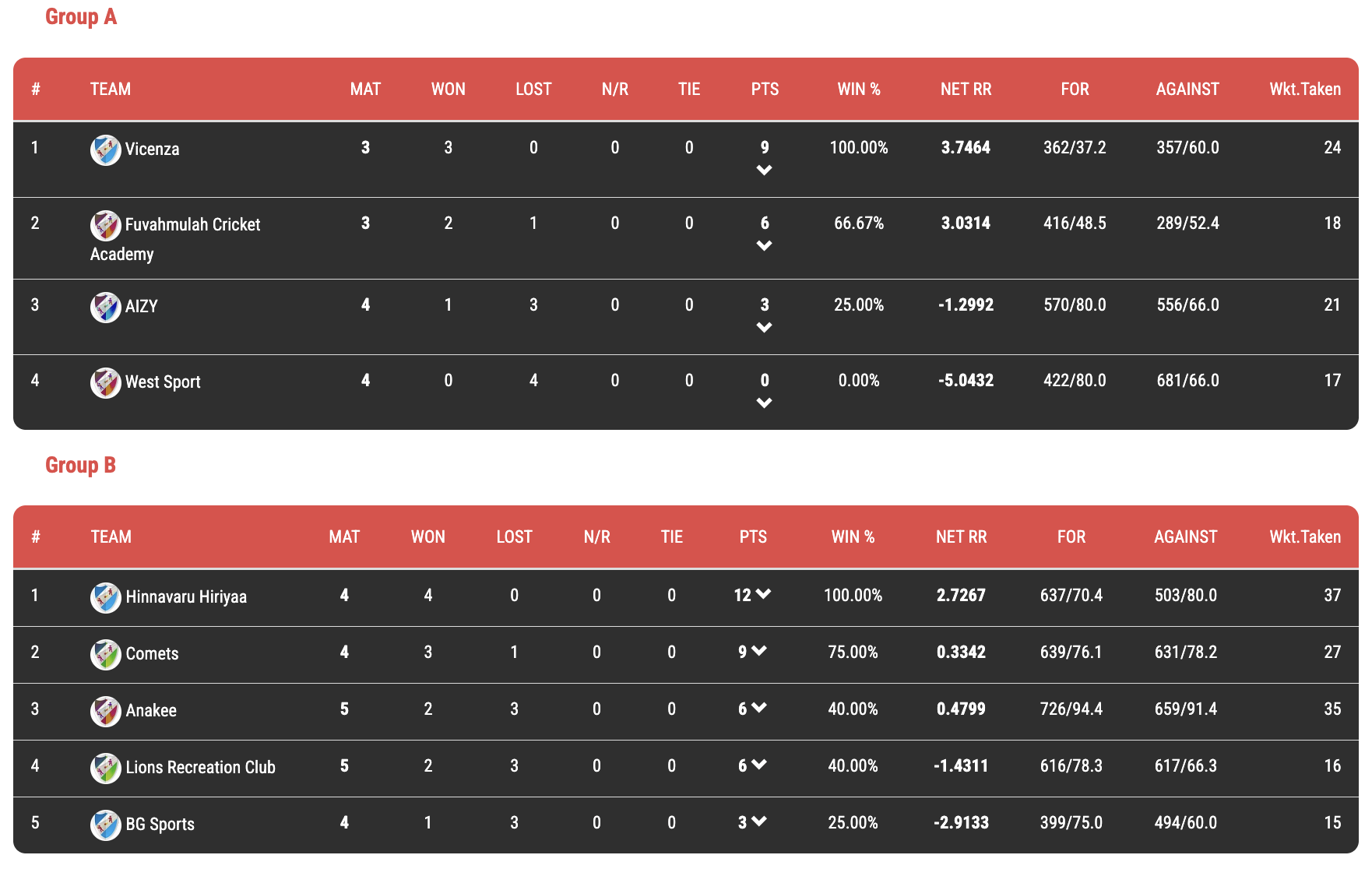Click the Anakee team logo
The width and height of the screenshot is (1372, 869).
click(105, 711)
